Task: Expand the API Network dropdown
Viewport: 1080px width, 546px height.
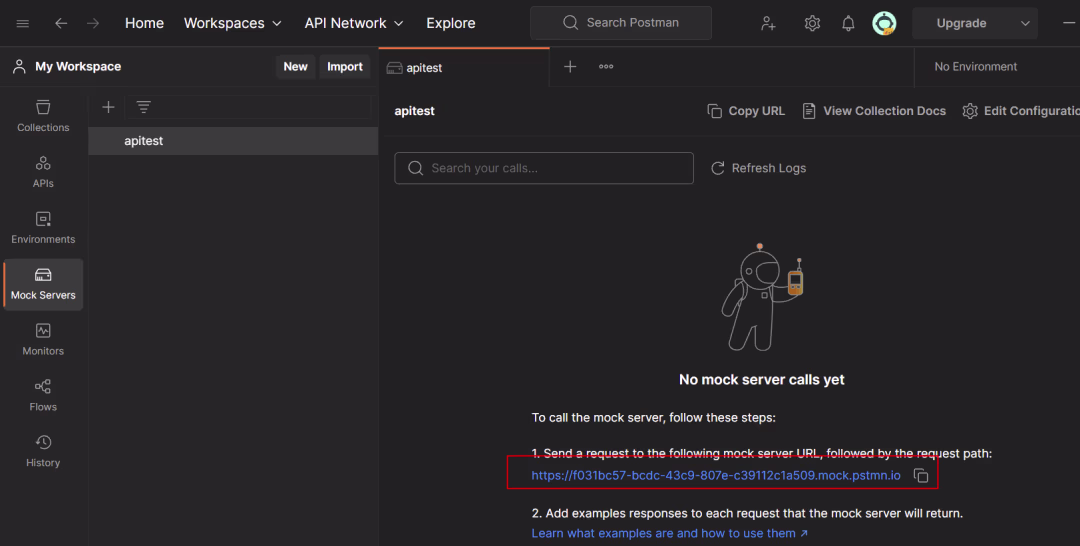Action: pyautogui.click(x=353, y=23)
